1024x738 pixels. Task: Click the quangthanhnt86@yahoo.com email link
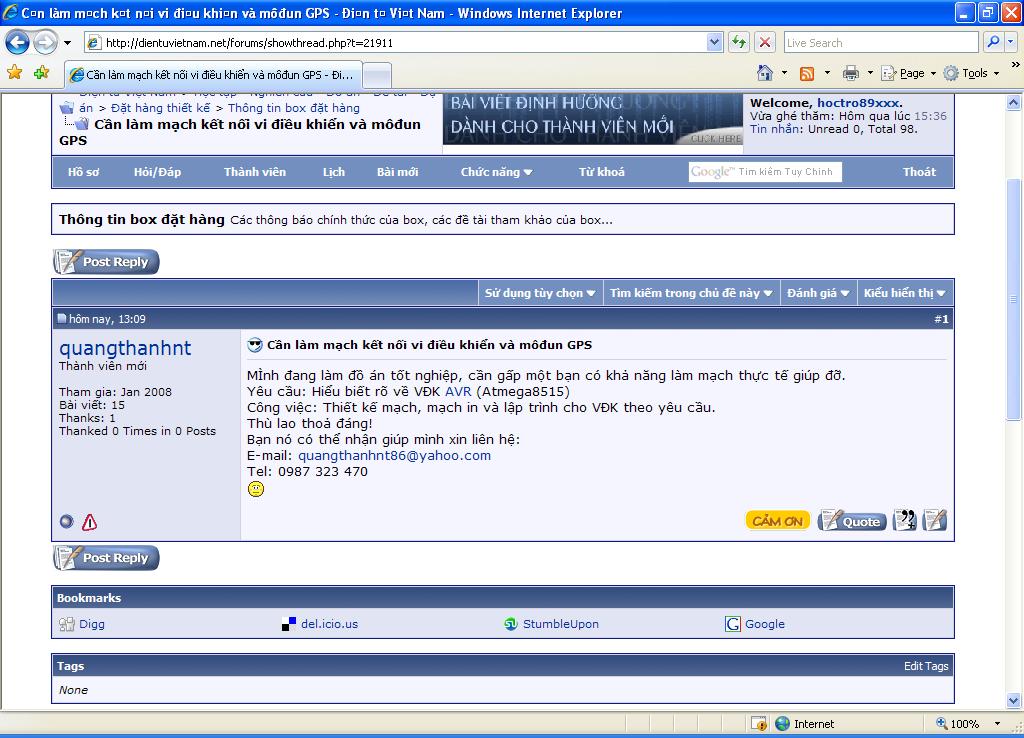394,456
